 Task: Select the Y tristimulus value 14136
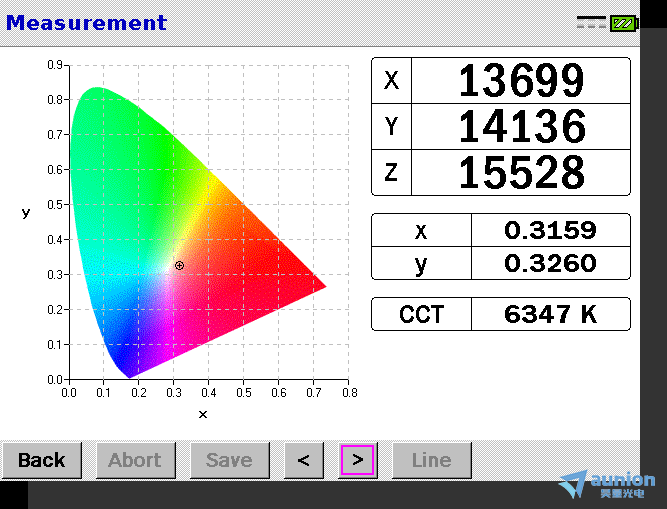(x=521, y=126)
